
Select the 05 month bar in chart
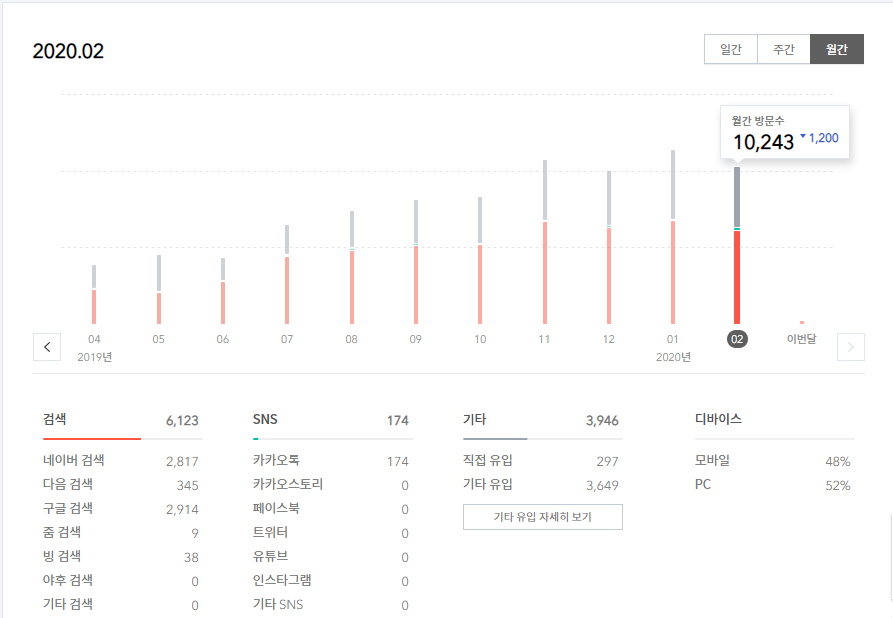click(159, 289)
